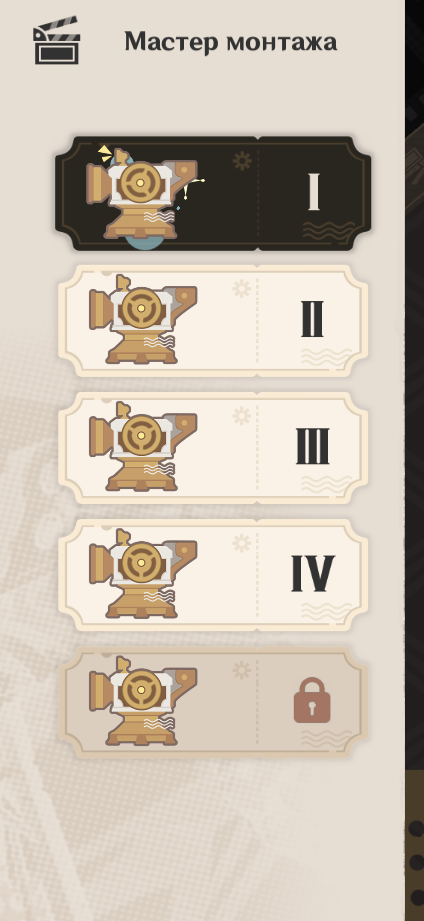This screenshot has height=921, width=424.
Task: Click the clapperboard icon beside Мастер монтажа
Action: click(56, 40)
